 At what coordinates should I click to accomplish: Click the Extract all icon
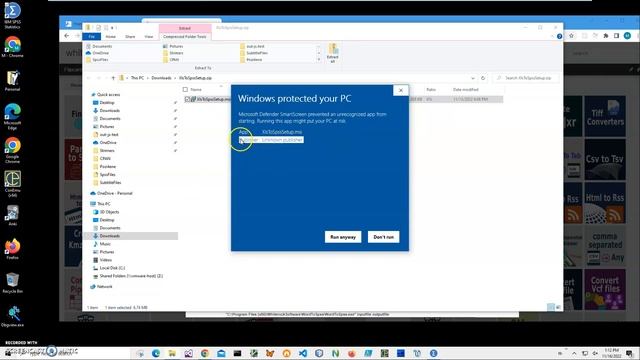(333, 53)
